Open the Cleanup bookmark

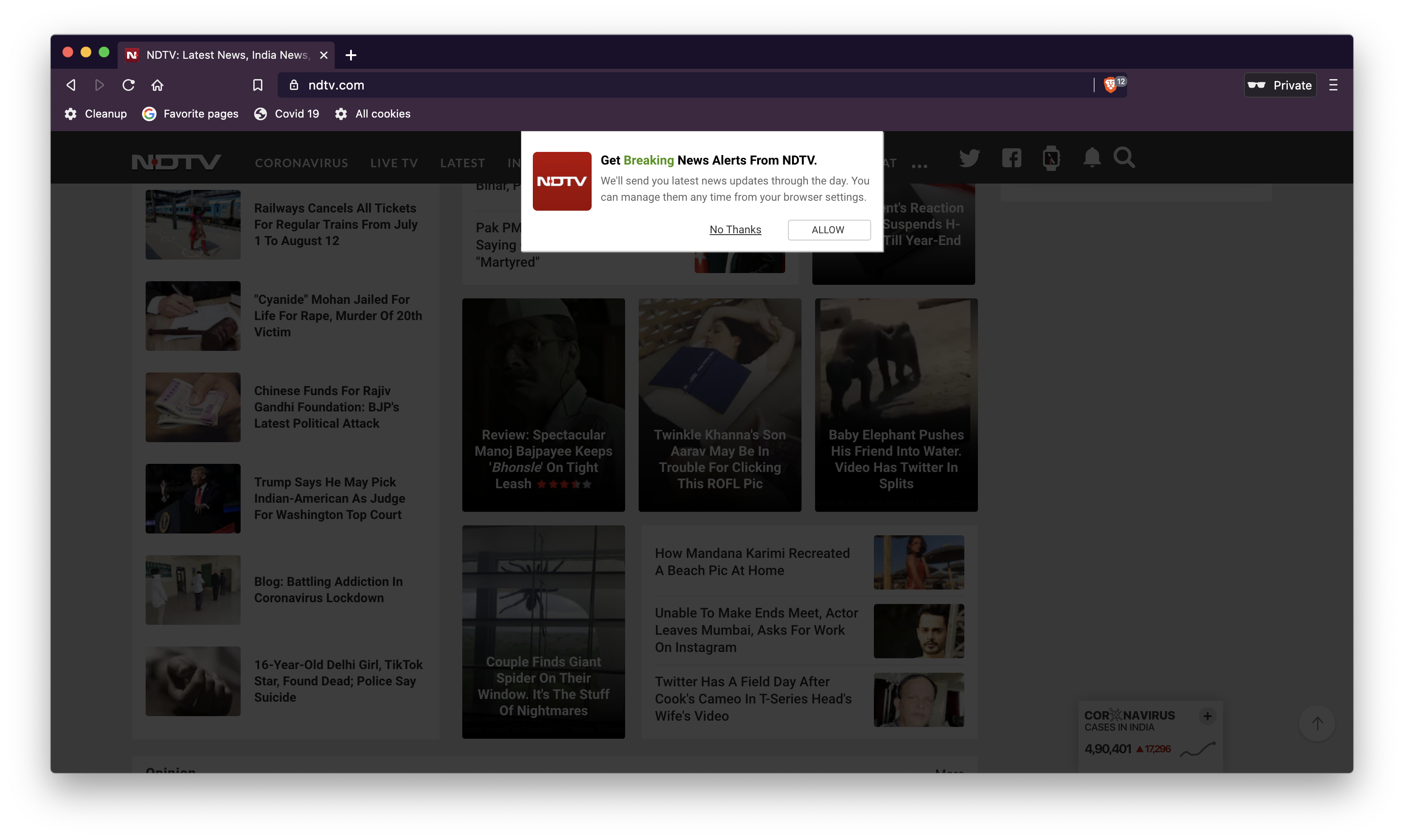click(95, 114)
